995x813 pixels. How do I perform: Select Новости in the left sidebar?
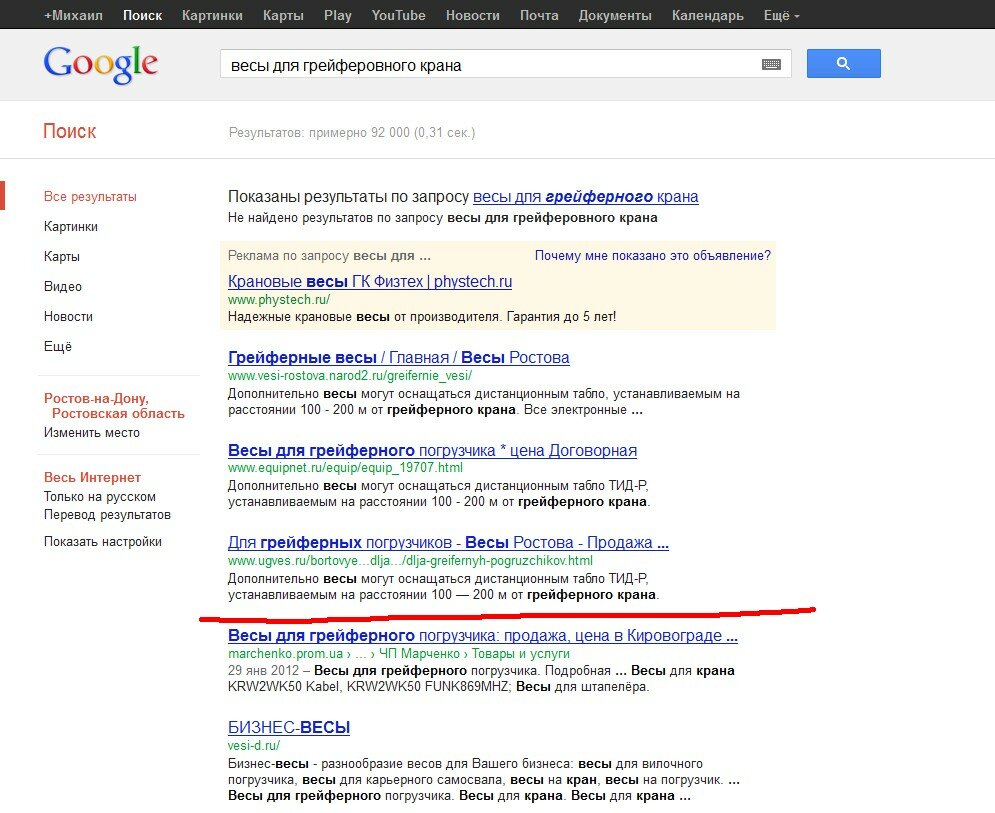68,316
